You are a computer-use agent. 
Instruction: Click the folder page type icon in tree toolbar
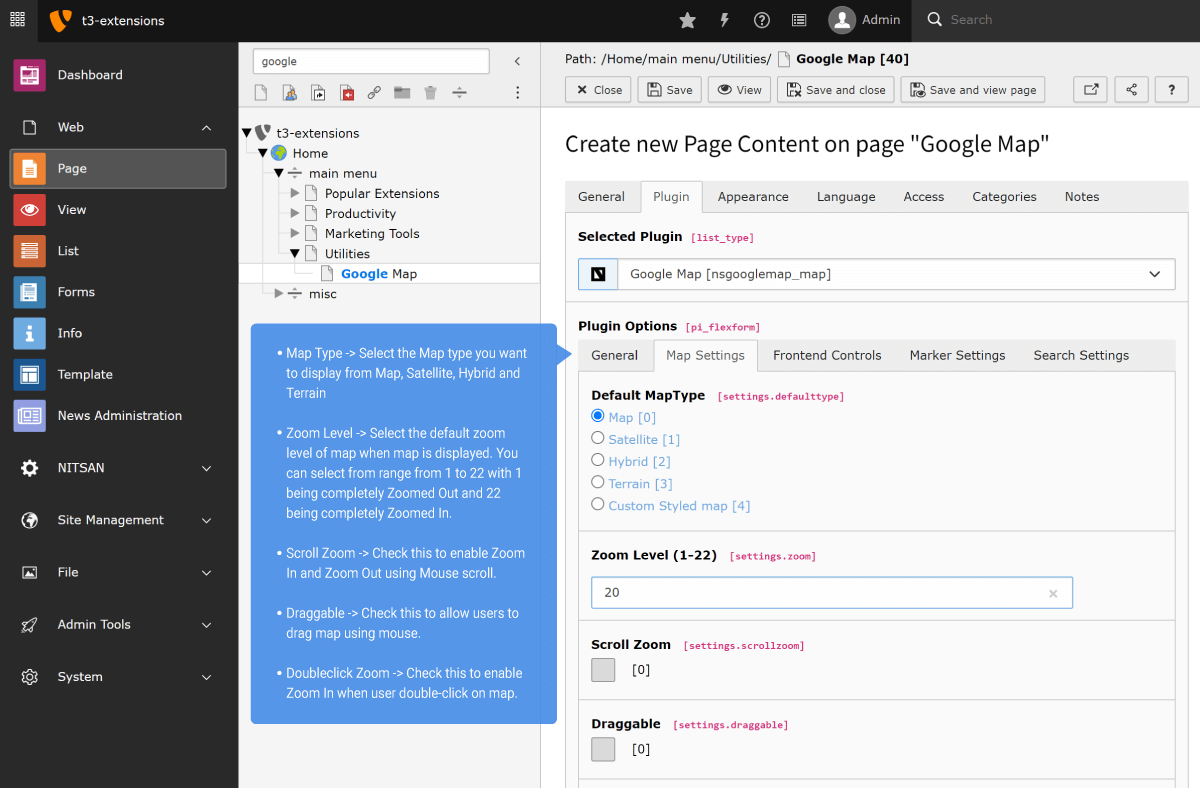coord(402,93)
